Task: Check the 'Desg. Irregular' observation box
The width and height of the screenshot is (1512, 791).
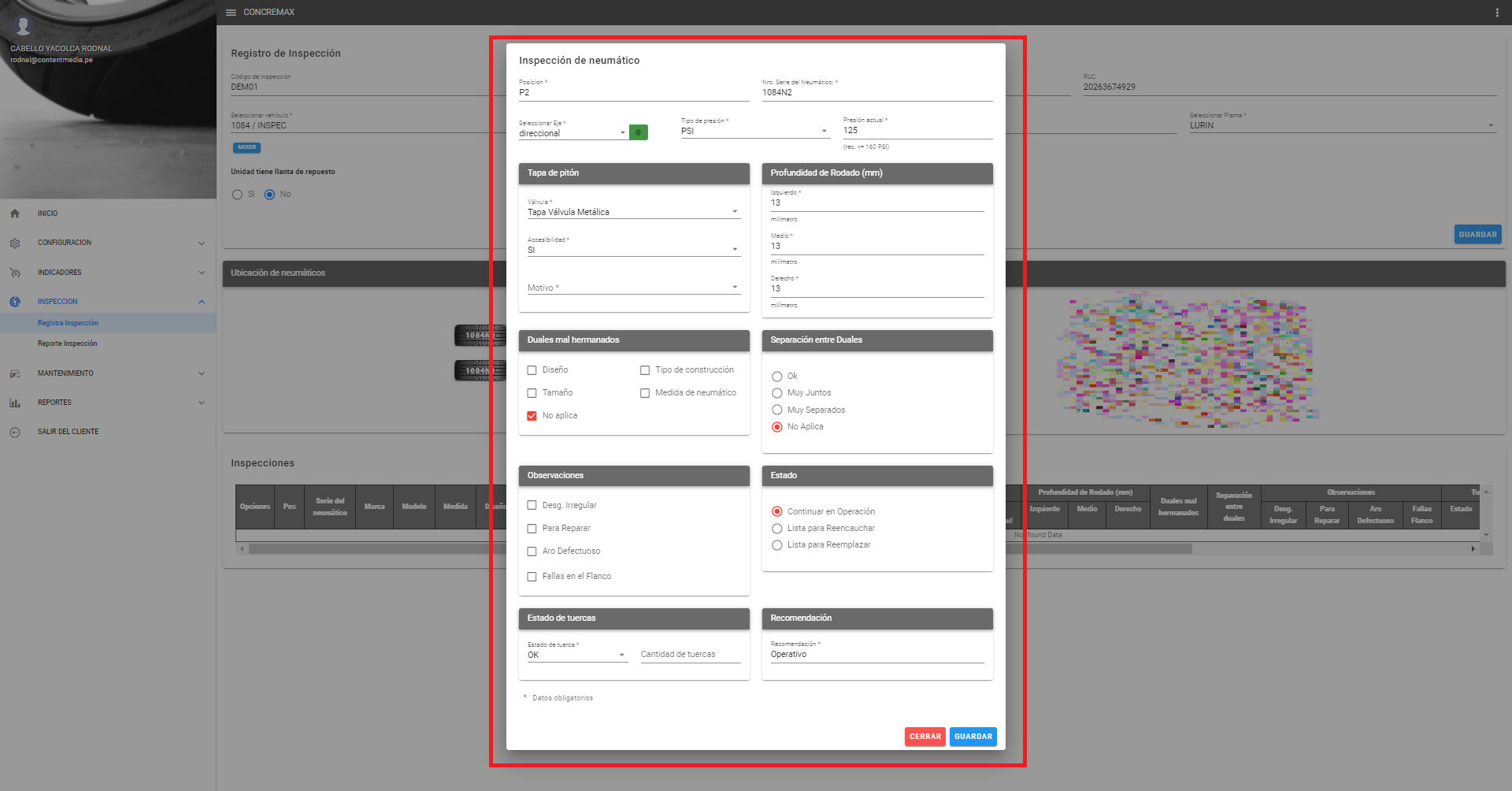Action: click(532, 506)
